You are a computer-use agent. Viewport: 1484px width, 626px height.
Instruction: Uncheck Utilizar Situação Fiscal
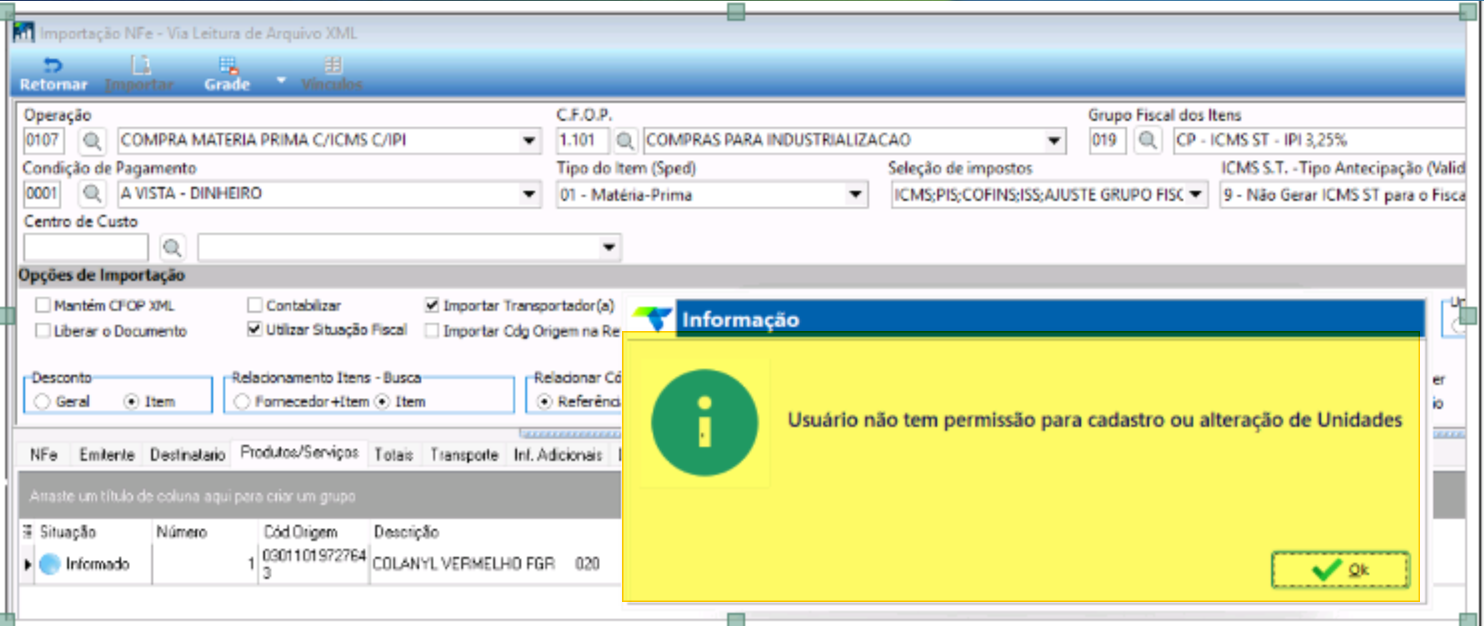click(x=255, y=329)
